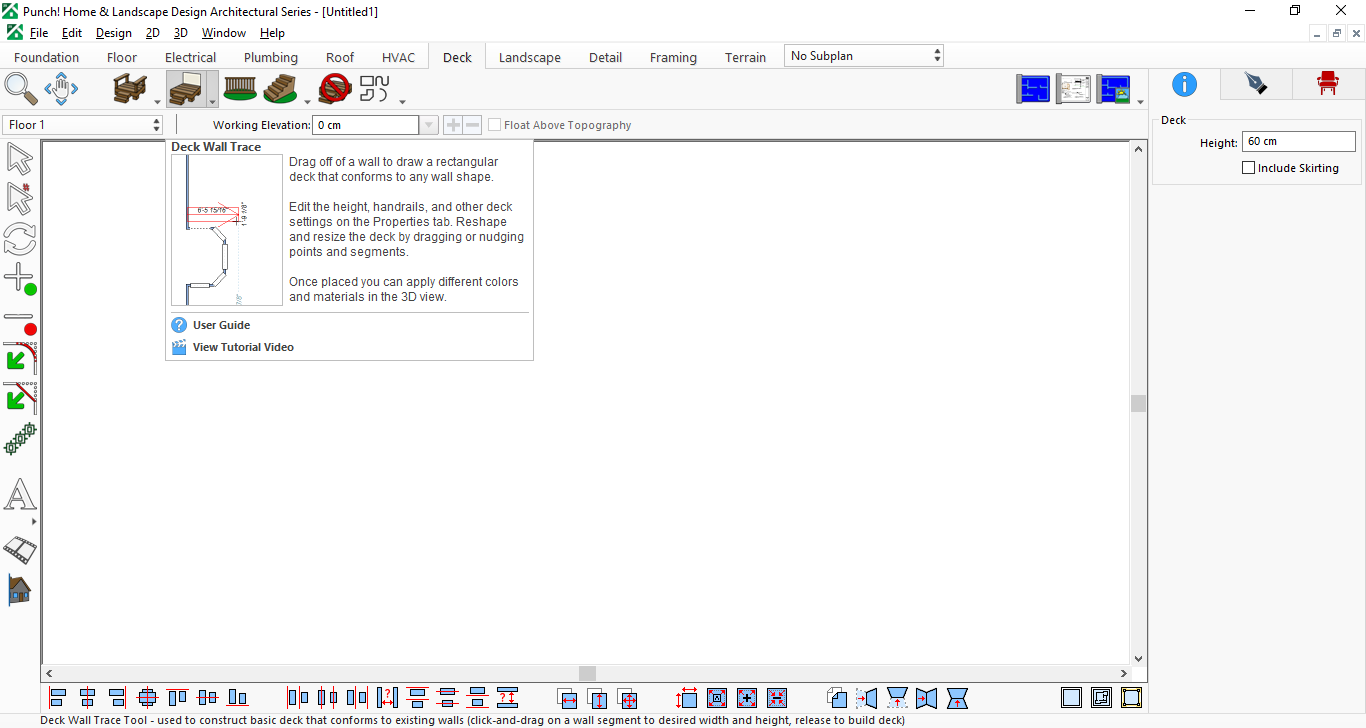This screenshot has width=1366, height=728.
Task: Open the Design menu
Action: [114, 33]
